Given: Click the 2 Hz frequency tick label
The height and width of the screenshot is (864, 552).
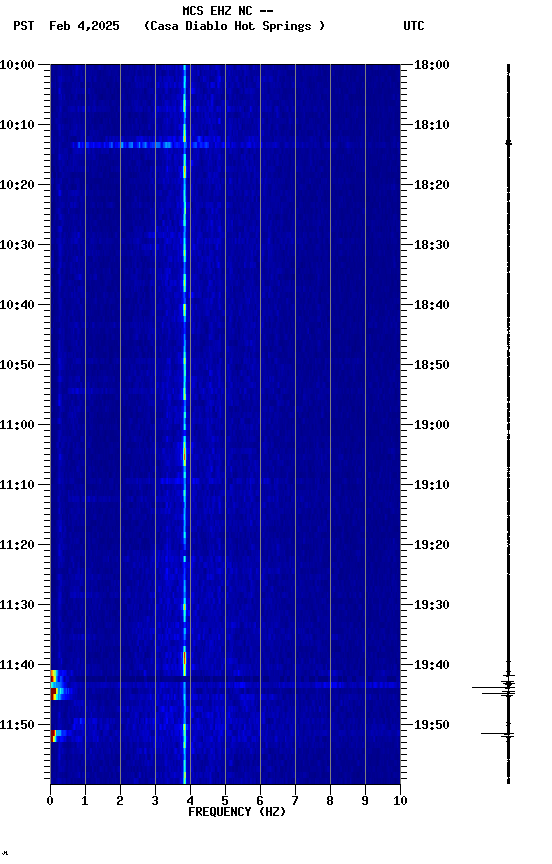Looking at the screenshot, I should [120, 801].
